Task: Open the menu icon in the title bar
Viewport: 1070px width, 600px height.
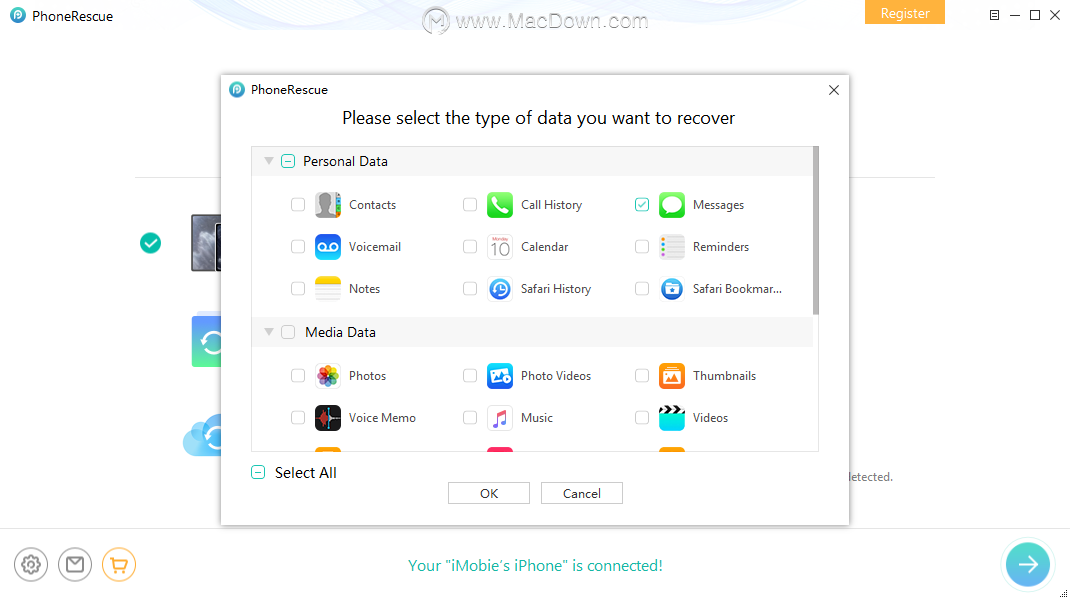Action: [994, 15]
